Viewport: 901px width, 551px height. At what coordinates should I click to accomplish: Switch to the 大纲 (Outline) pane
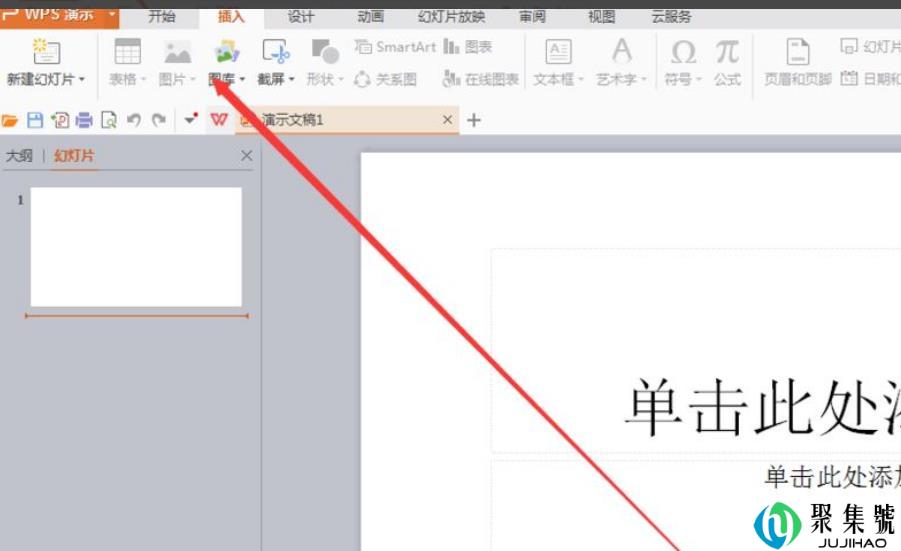(x=19, y=156)
